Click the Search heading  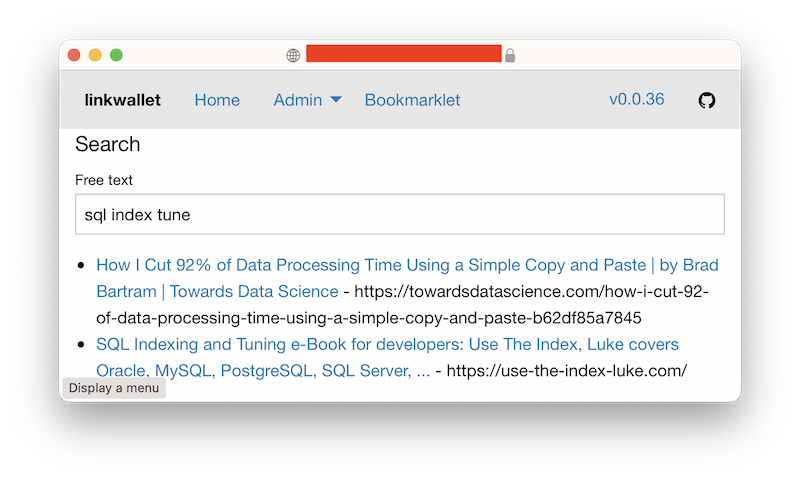coord(108,144)
